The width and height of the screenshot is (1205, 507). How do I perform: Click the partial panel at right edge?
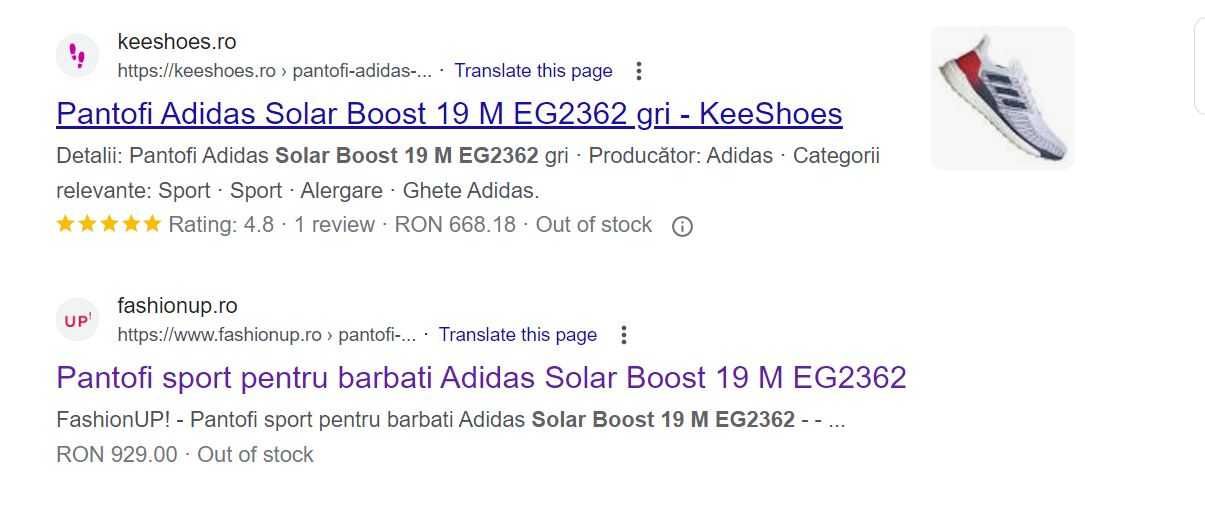coord(1200,66)
